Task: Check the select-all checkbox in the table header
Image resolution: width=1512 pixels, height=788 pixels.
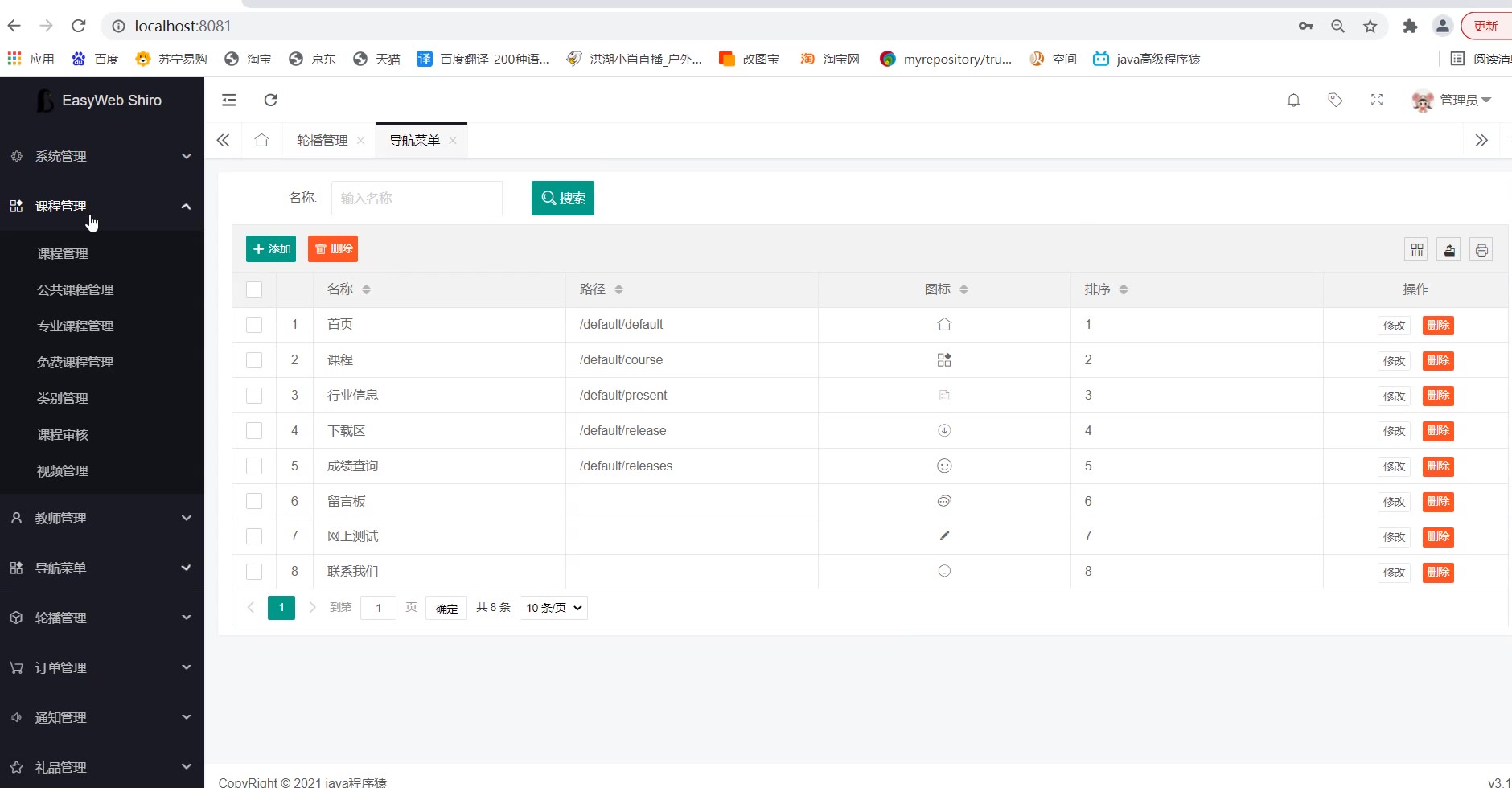Action: 254,289
